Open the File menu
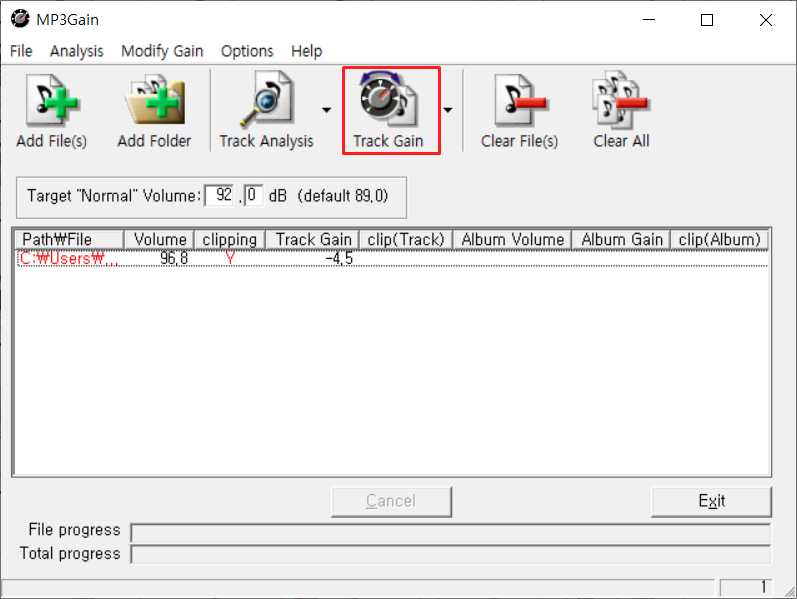The height and width of the screenshot is (599, 797). click(21, 51)
